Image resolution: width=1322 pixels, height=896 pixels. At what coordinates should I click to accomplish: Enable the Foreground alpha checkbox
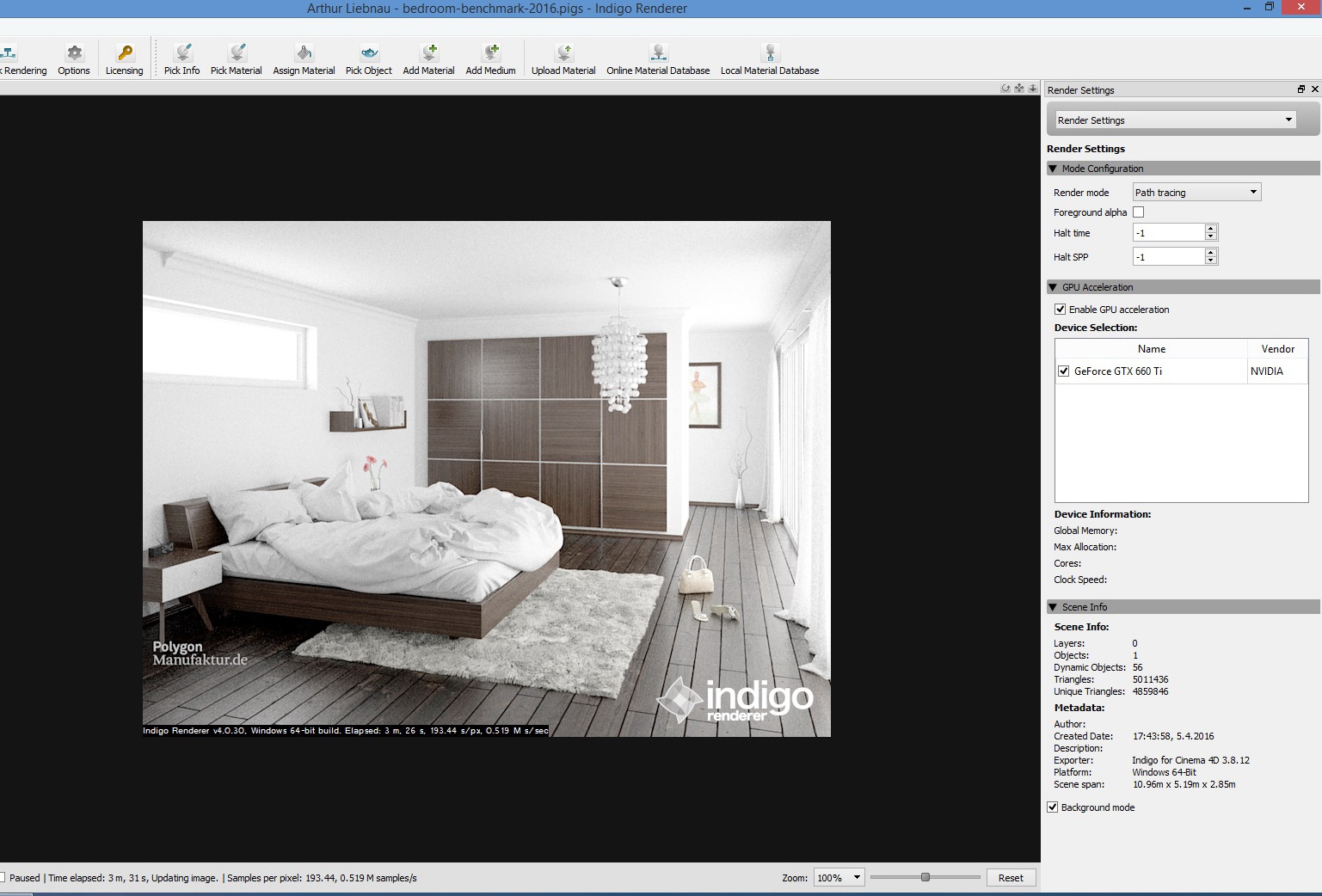click(x=1139, y=212)
